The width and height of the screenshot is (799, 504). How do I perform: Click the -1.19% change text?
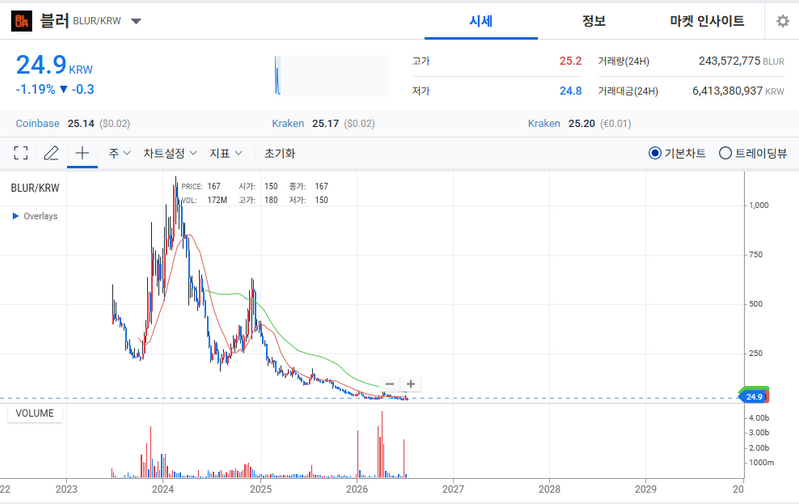[35, 89]
